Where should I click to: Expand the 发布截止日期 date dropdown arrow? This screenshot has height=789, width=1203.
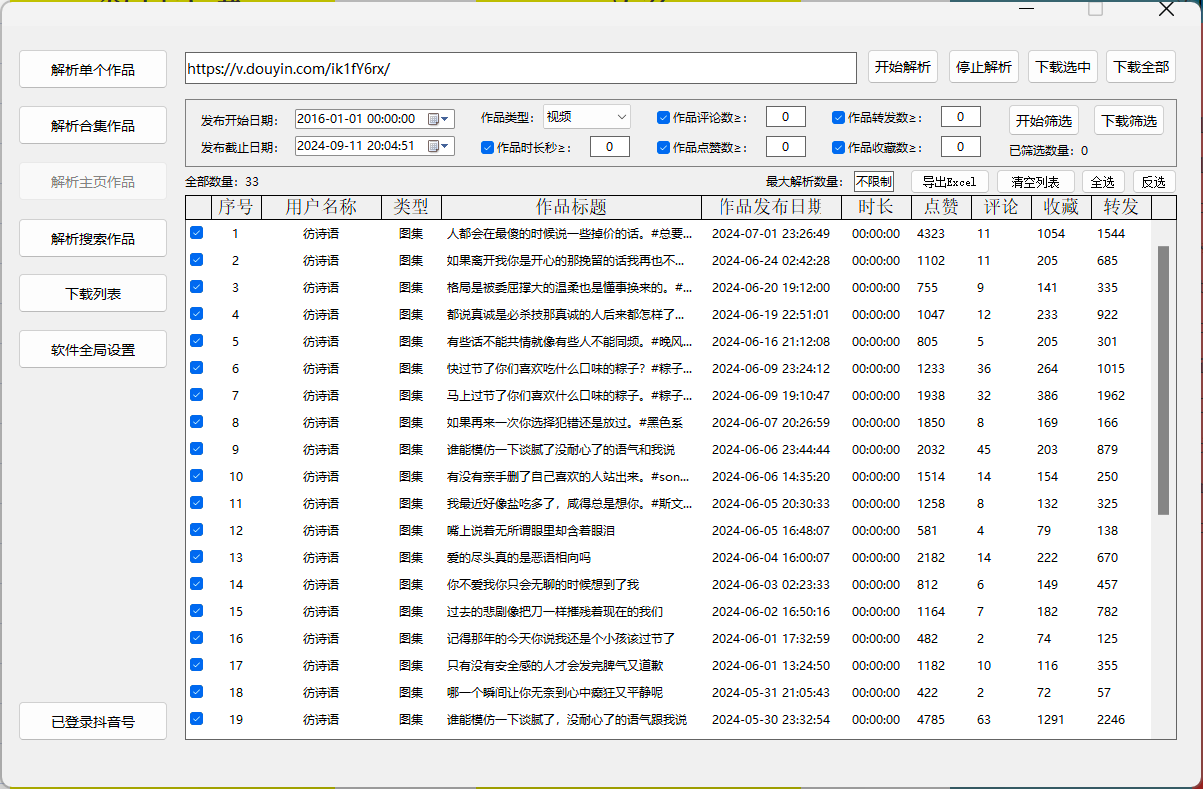pyautogui.click(x=446, y=146)
